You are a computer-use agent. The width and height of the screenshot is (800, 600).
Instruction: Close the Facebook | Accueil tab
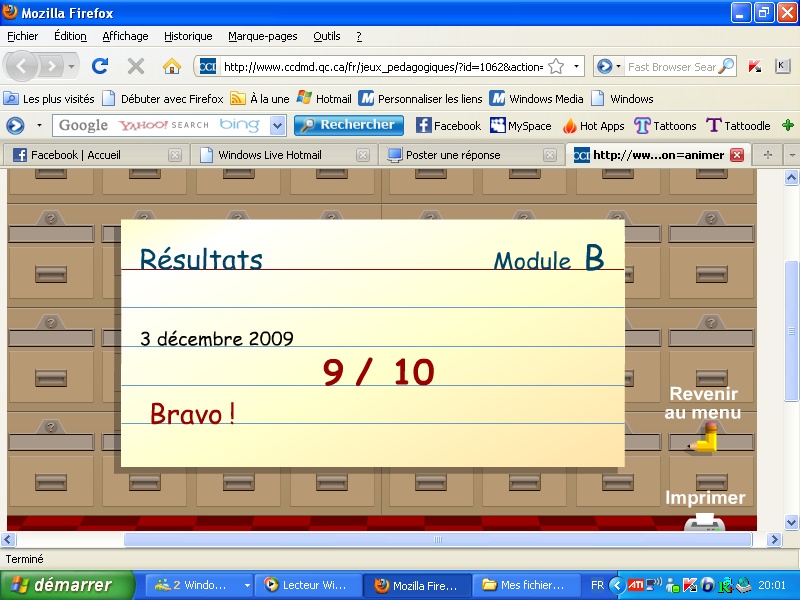[175, 155]
